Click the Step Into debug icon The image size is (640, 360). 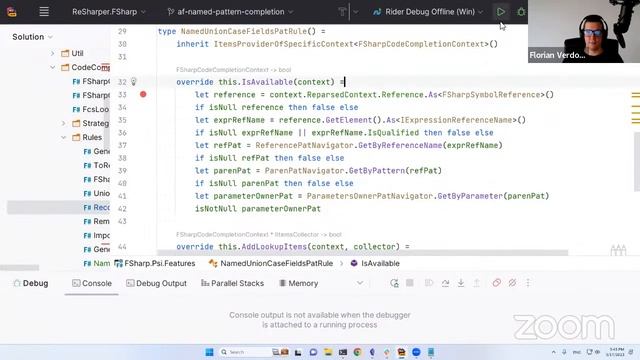pyautogui.click(x=461, y=283)
